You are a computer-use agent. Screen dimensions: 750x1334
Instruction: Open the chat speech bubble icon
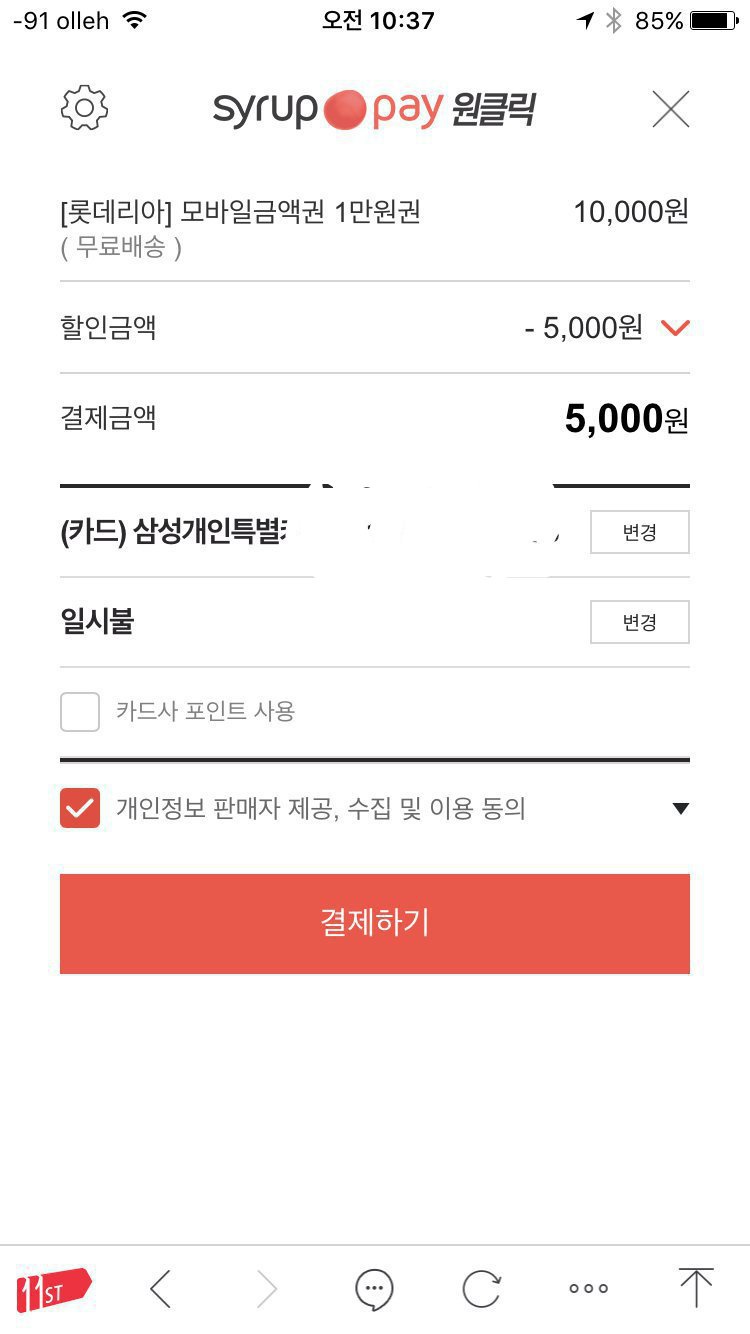tap(374, 1288)
